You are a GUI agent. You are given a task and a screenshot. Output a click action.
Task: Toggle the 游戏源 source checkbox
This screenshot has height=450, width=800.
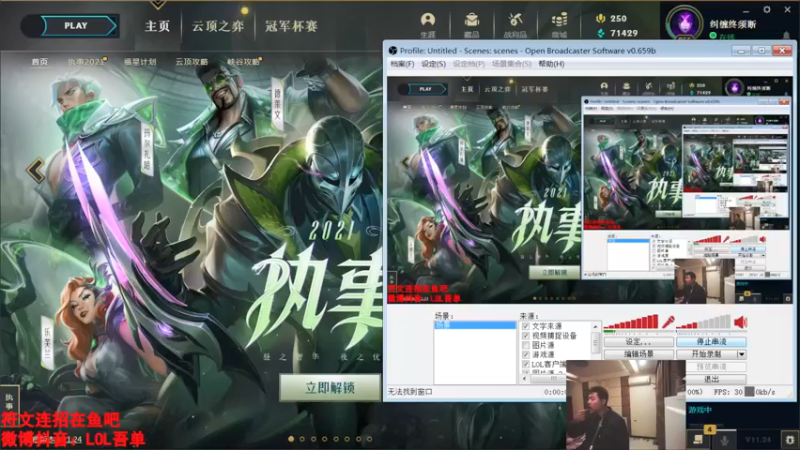(x=526, y=355)
